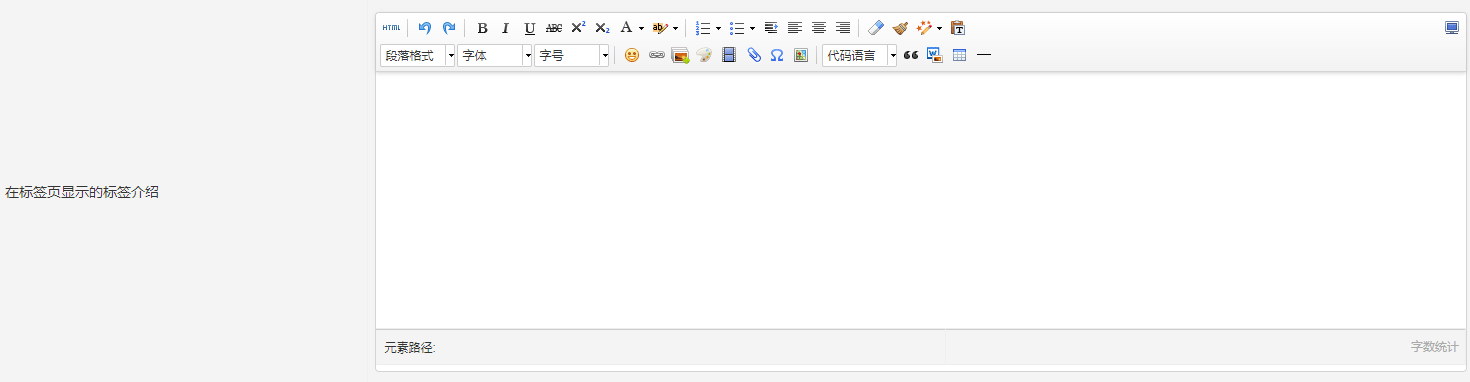
Task: Insert special character with Omega icon
Action: click(x=777, y=56)
